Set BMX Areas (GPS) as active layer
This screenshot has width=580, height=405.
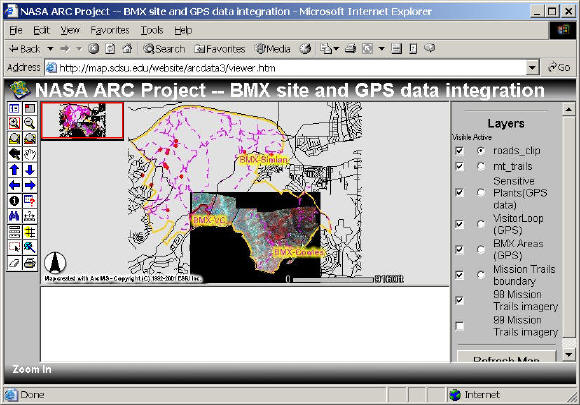tap(481, 250)
